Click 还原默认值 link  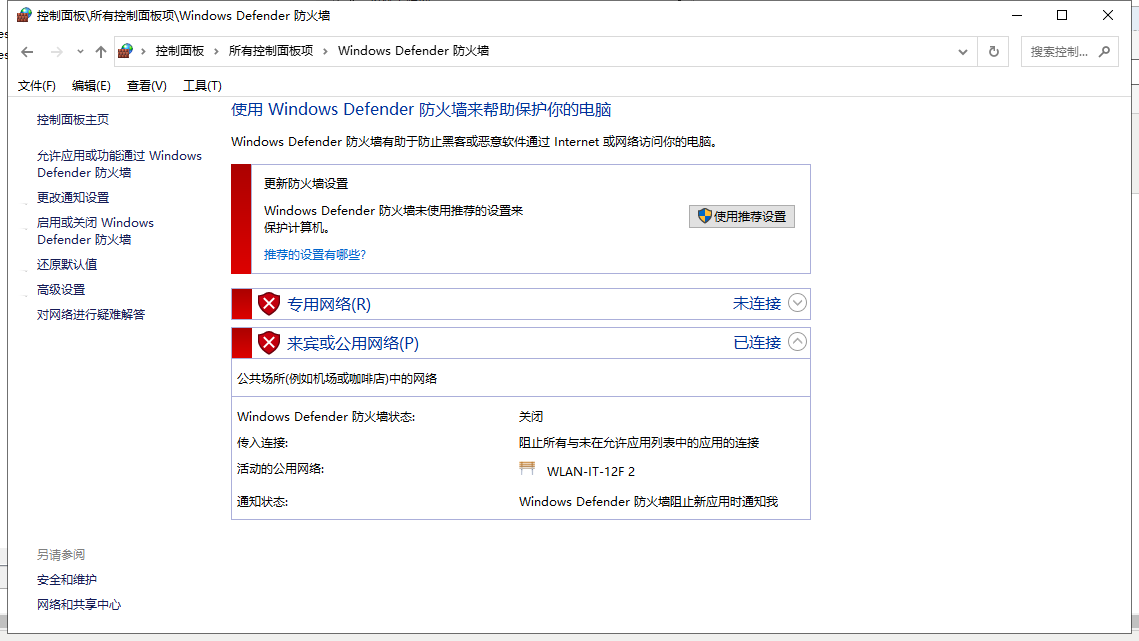point(67,265)
